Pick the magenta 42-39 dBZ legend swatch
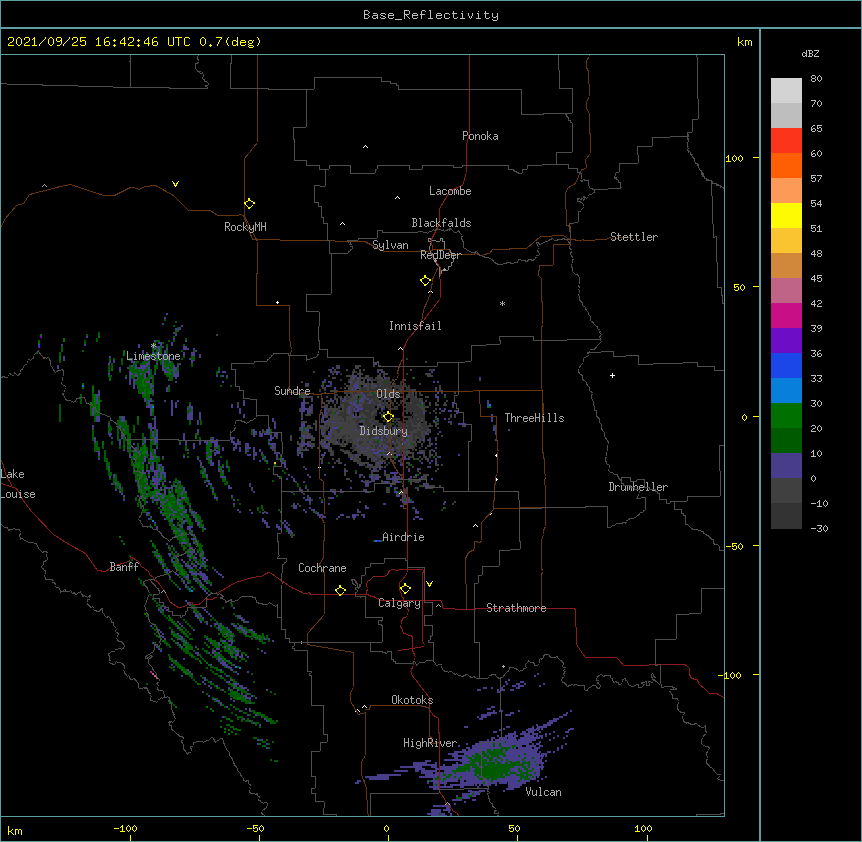The height and width of the screenshot is (842, 862). [x=786, y=315]
